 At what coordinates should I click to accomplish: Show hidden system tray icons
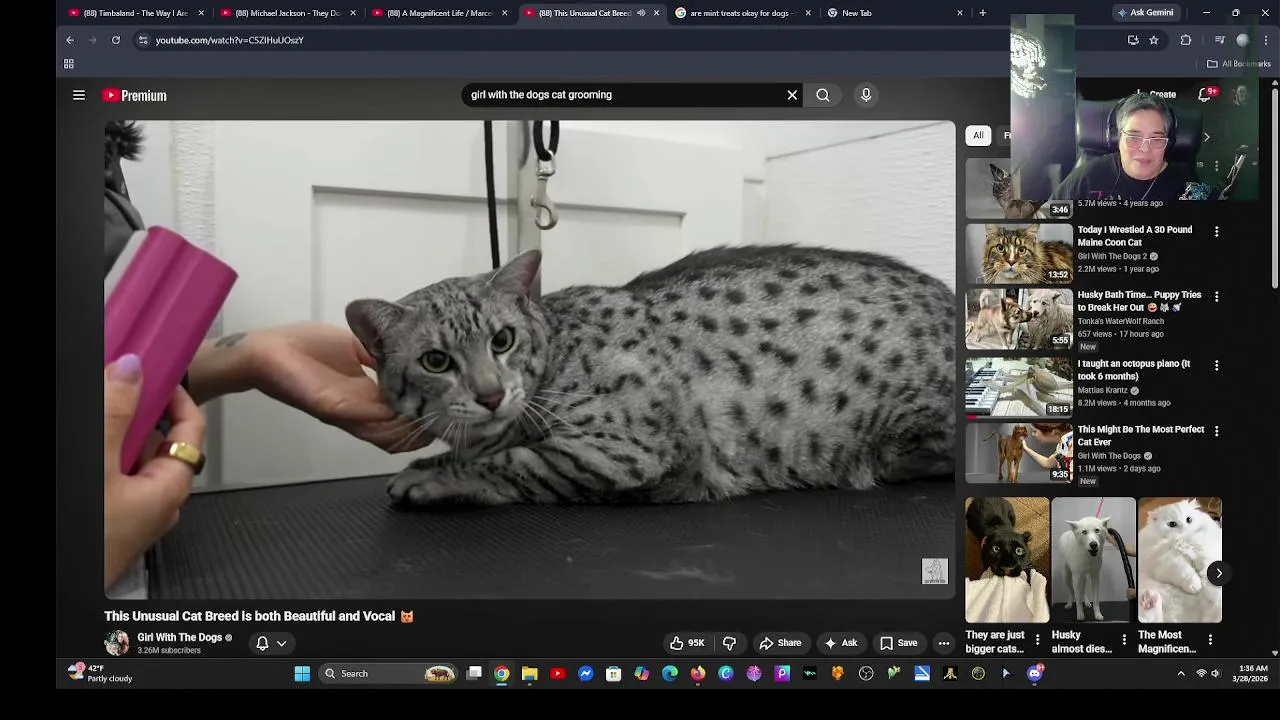(1181, 674)
